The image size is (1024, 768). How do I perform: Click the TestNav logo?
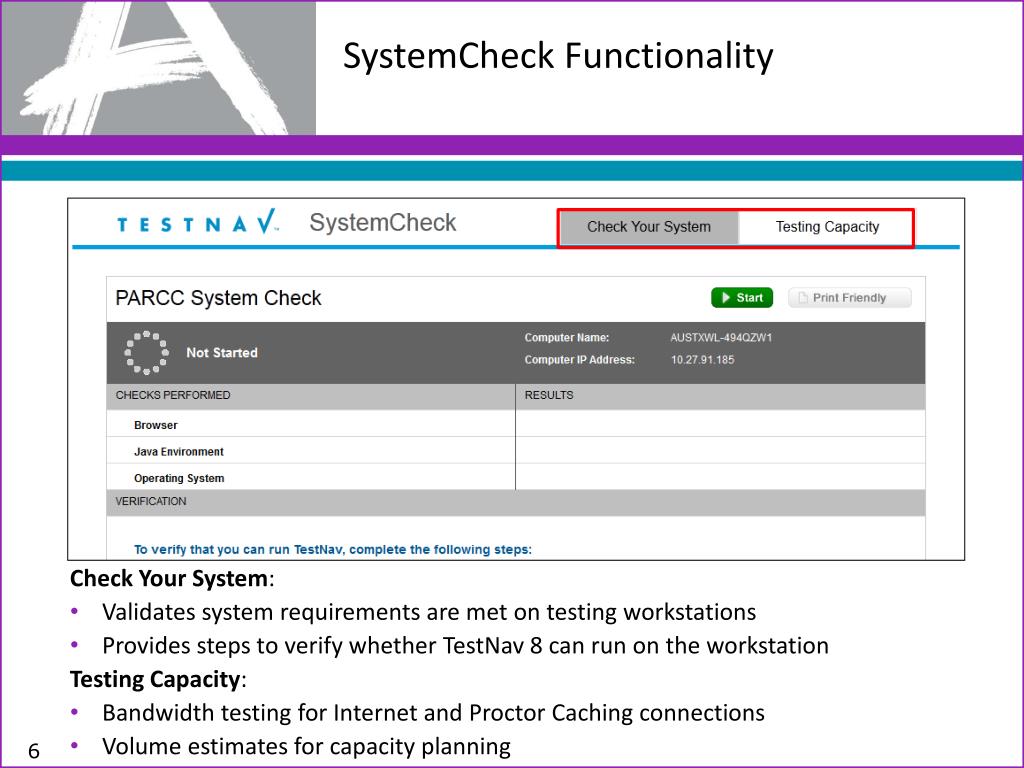(198, 223)
